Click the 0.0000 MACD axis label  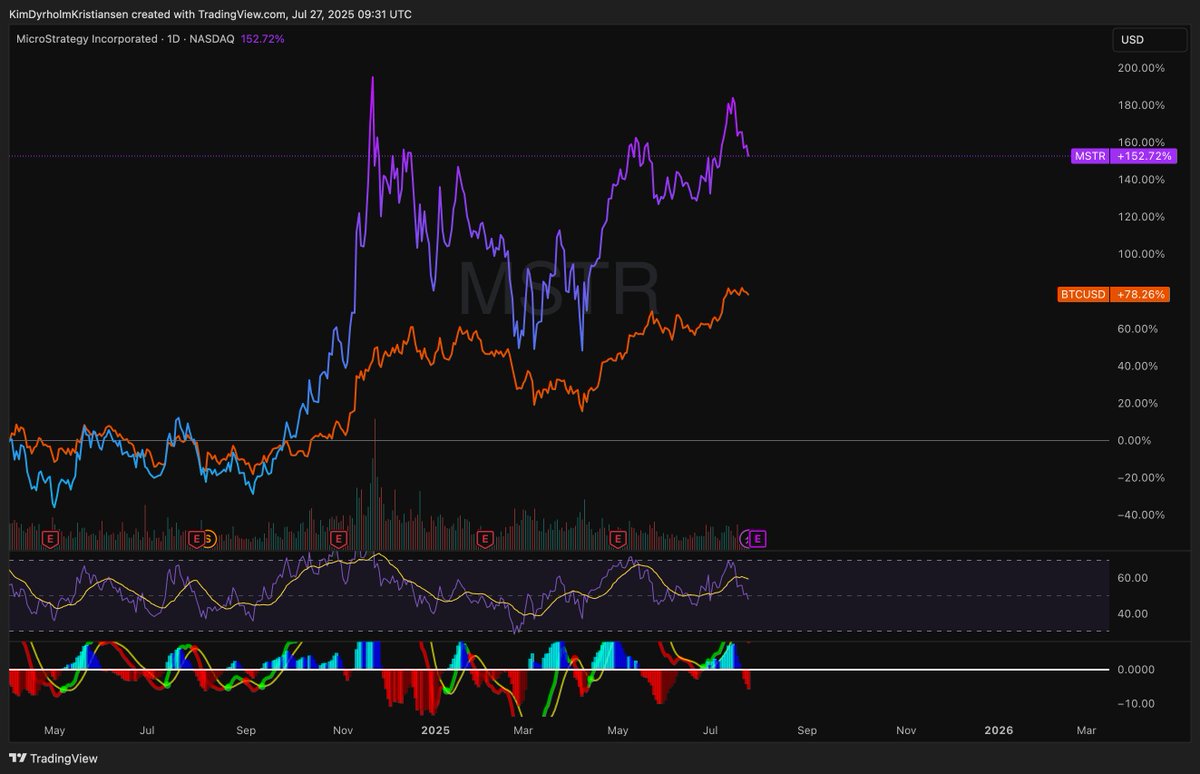click(x=1137, y=669)
